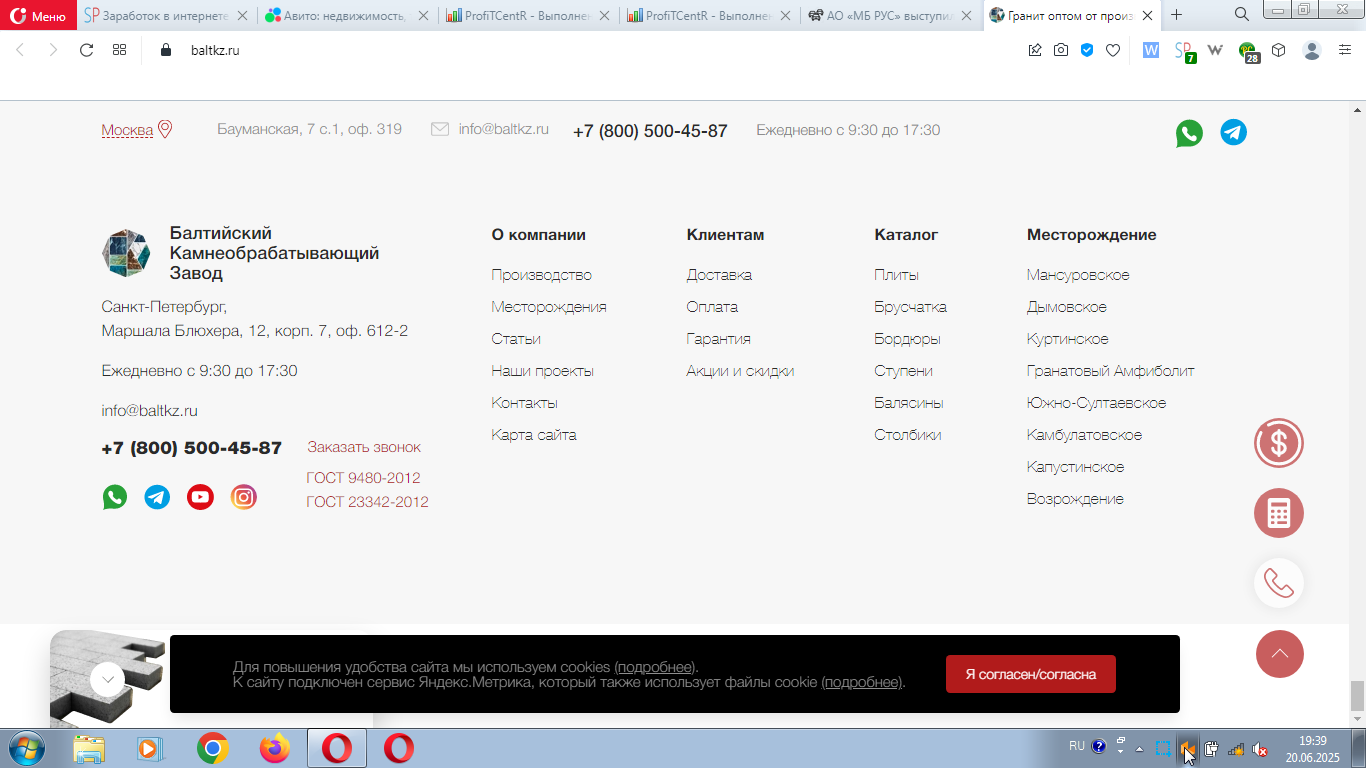Click the floating phone callback icon
This screenshot has width=1366, height=768.
click(1279, 583)
